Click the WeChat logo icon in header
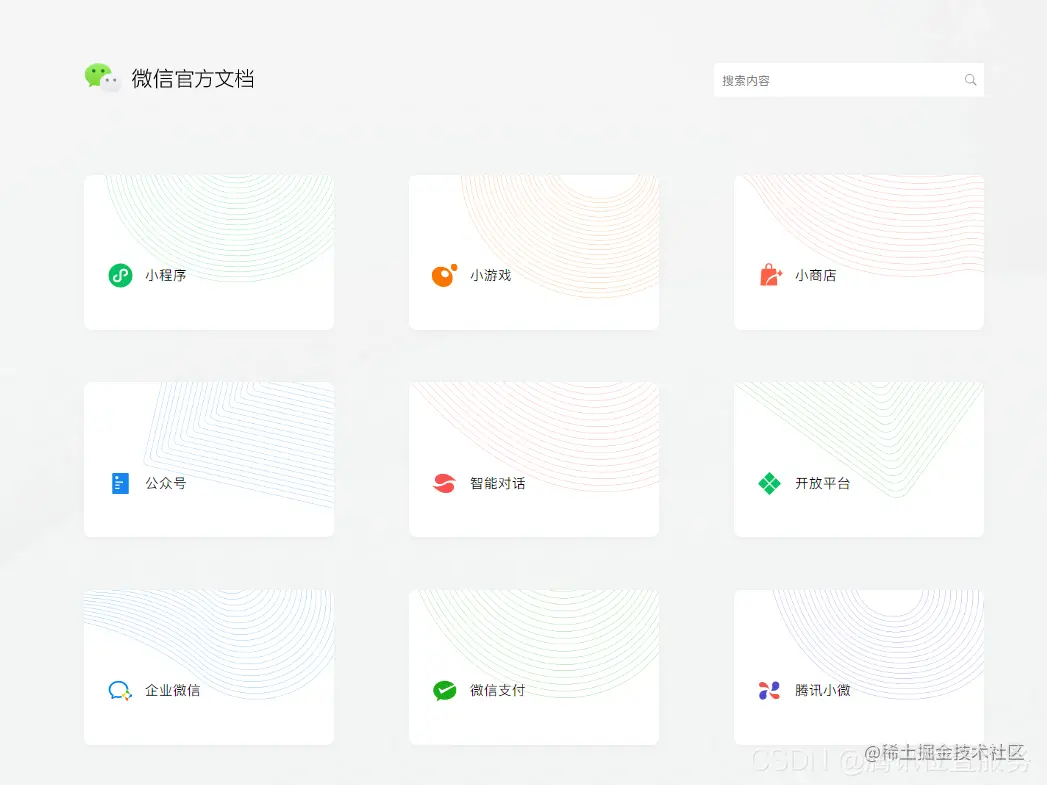This screenshot has height=785, width=1047. (102, 78)
